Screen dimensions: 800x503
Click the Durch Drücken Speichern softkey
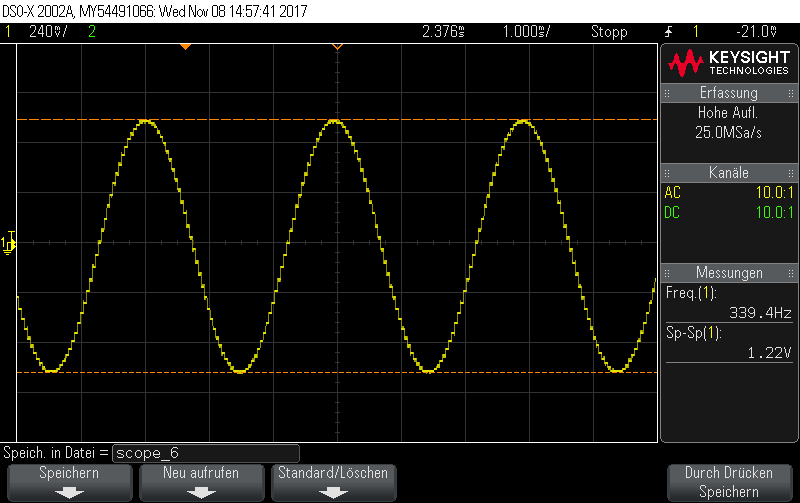pos(729,482)
